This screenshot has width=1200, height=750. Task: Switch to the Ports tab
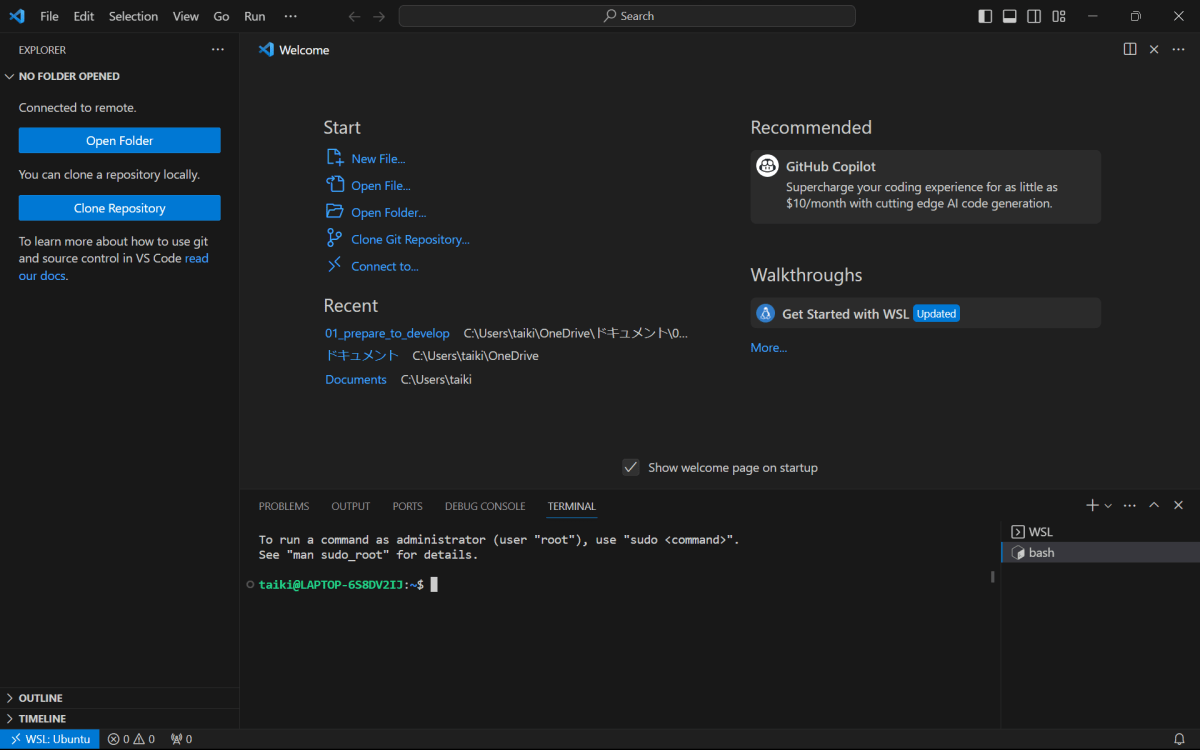(x=407, y=506)
